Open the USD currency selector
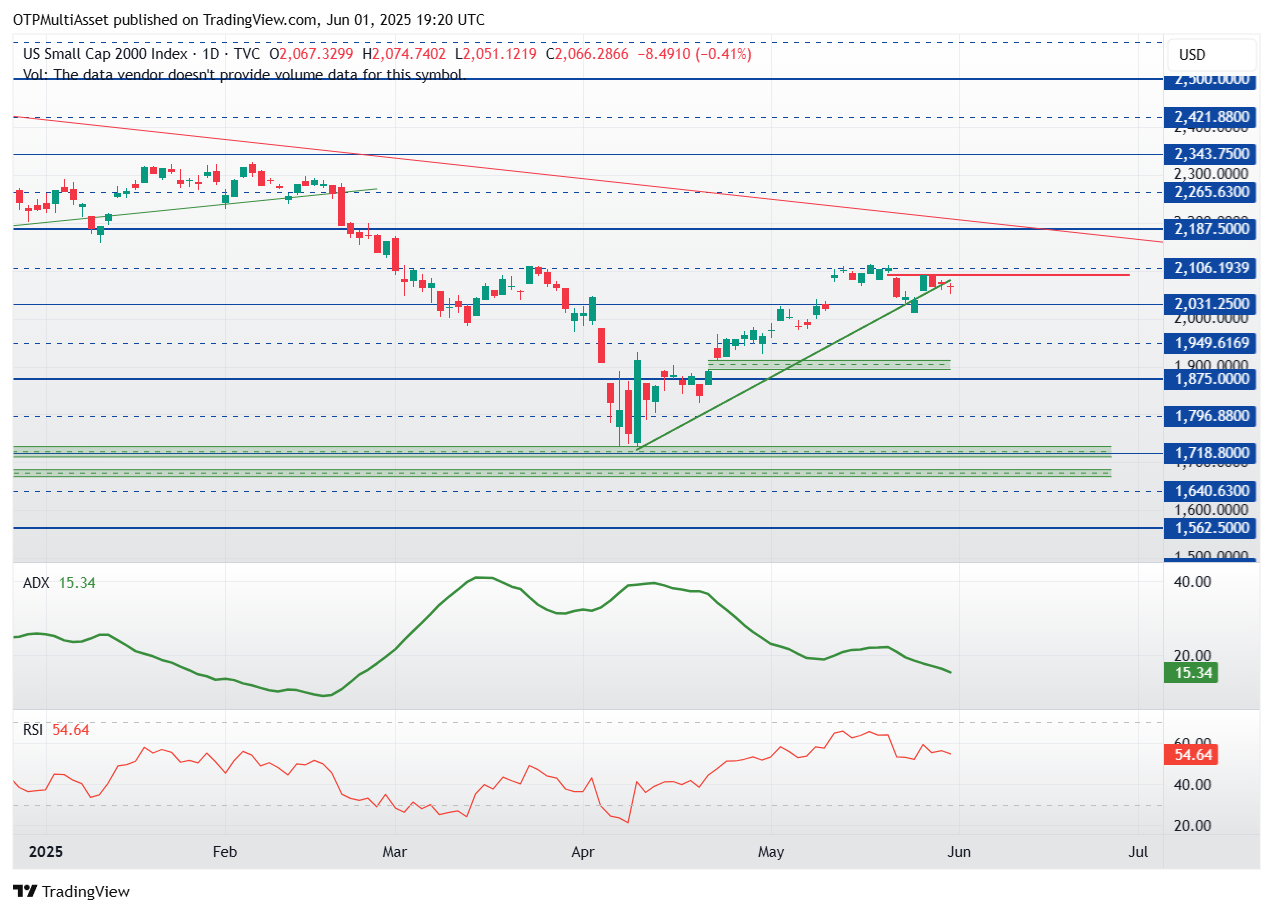Viewport: 1273px width, 913px height. click(1210, 54)
